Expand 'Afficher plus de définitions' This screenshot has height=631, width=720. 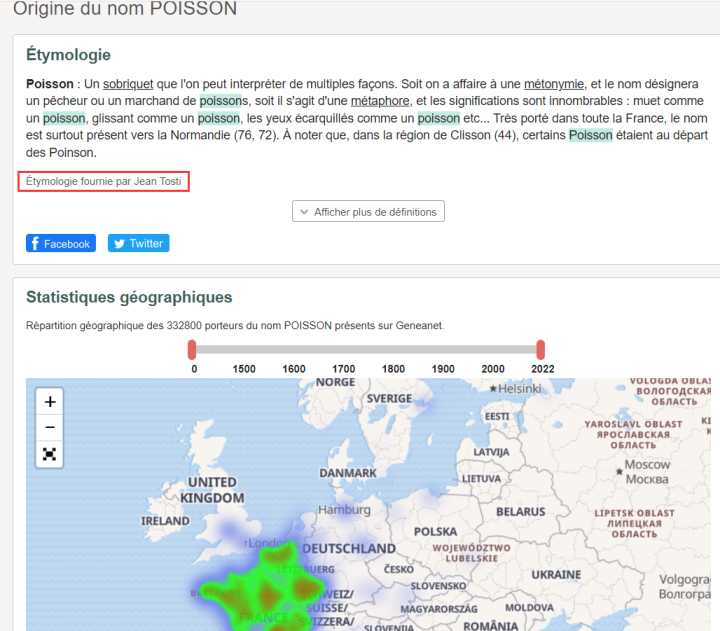[x=368, y=212]
